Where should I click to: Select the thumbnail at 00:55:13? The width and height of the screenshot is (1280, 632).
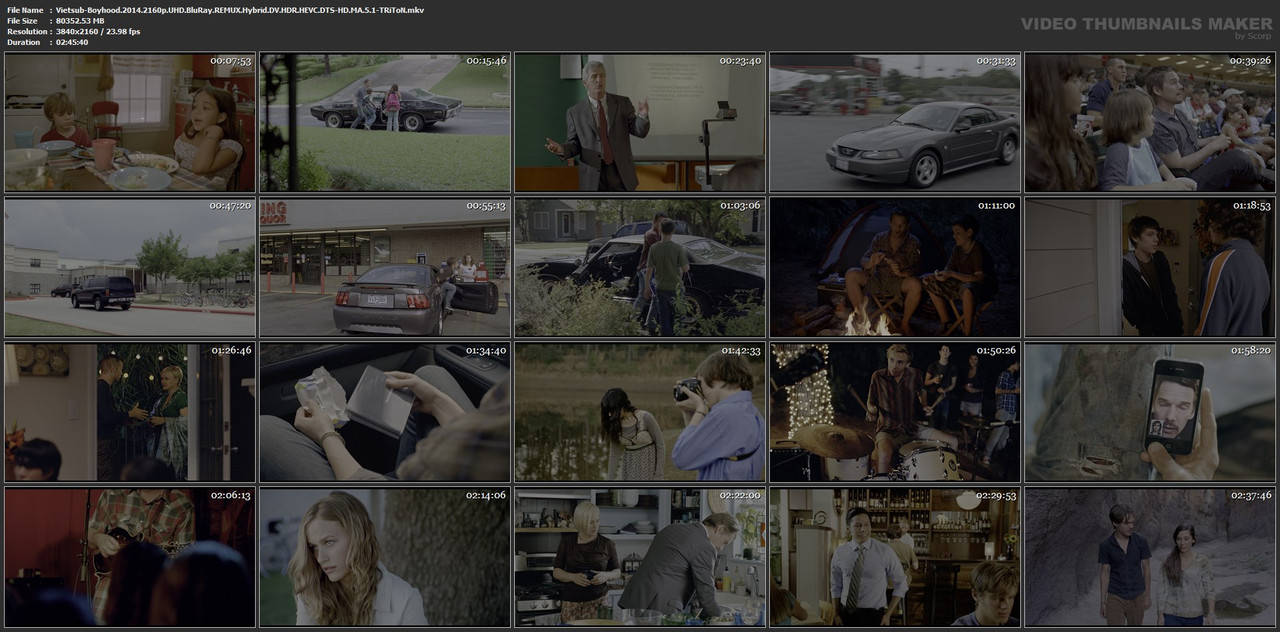[385, 267]
